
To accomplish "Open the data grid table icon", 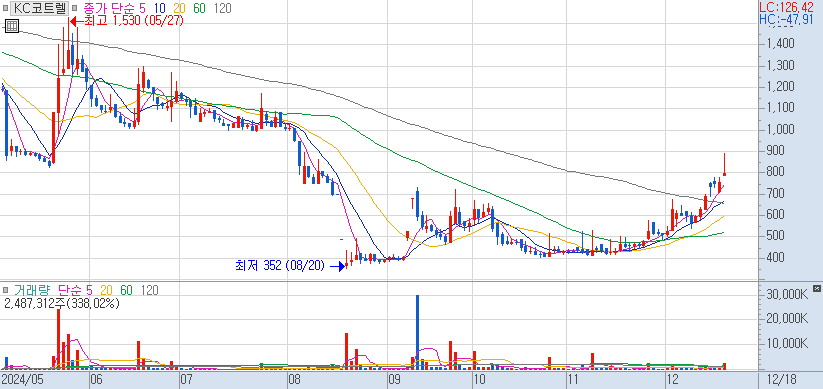I will 11,26.
